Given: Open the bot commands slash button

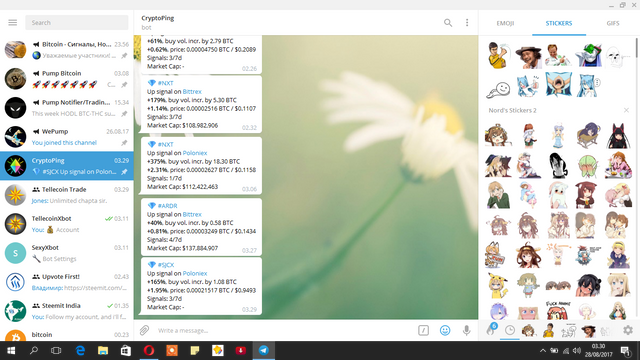Looking at the screenshot, I should click(x=423, y=330).
